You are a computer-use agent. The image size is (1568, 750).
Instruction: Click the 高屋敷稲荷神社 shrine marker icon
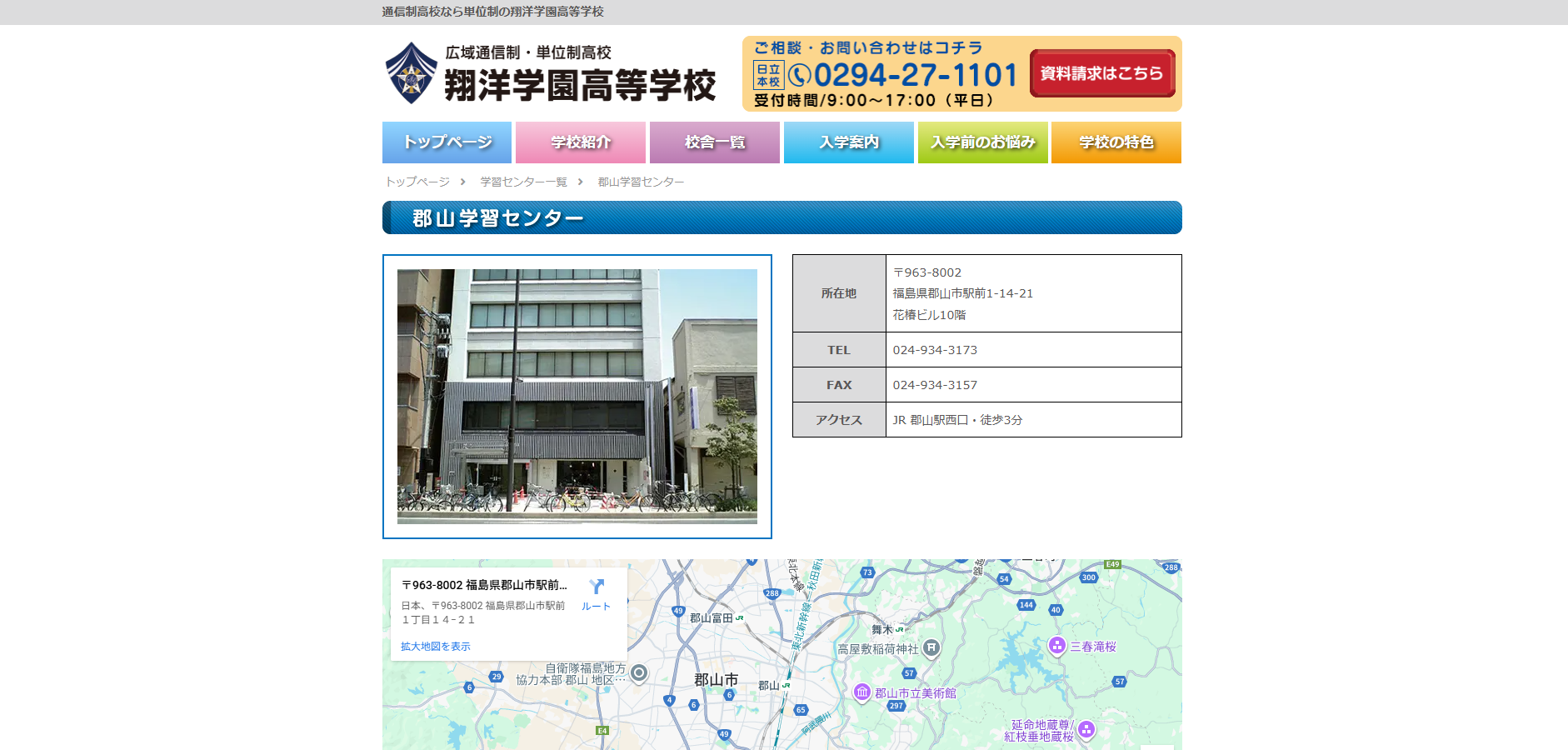pos(931,647)
